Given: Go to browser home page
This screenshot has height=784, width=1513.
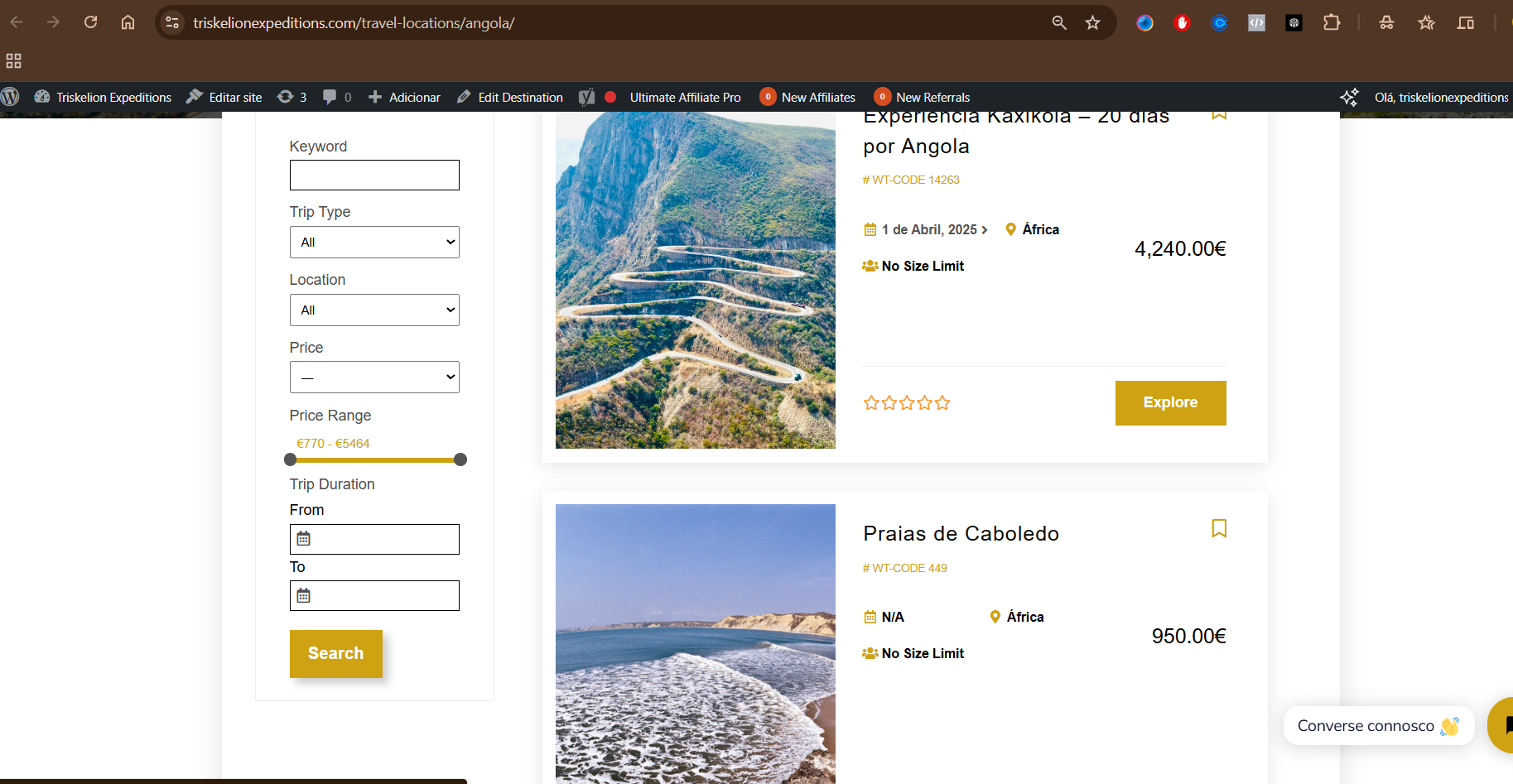Looking at the screenshot, I should tap(128, 22).
